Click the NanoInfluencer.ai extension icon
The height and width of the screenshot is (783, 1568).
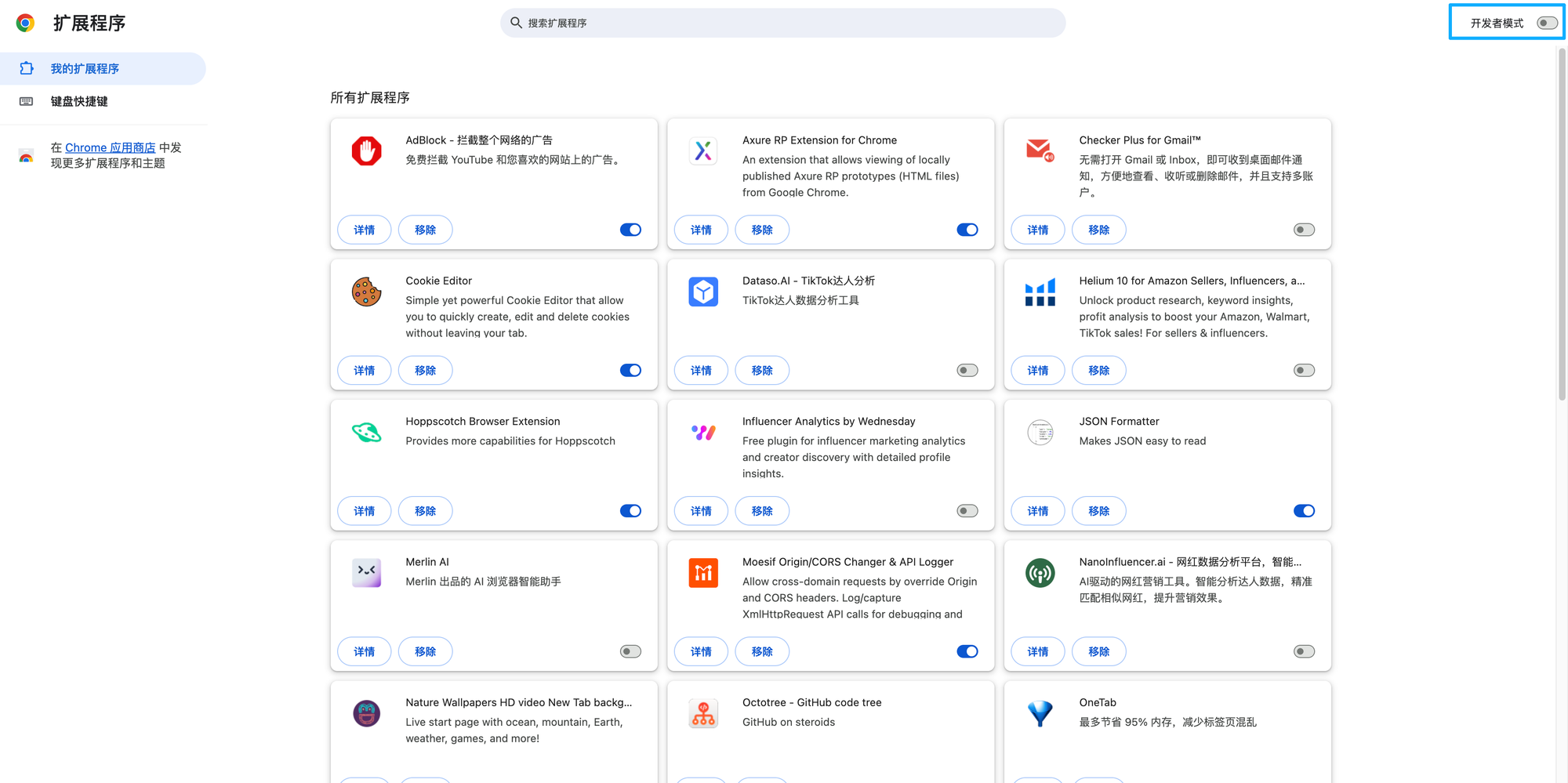pyautogui.click(x=1040, y=573)
